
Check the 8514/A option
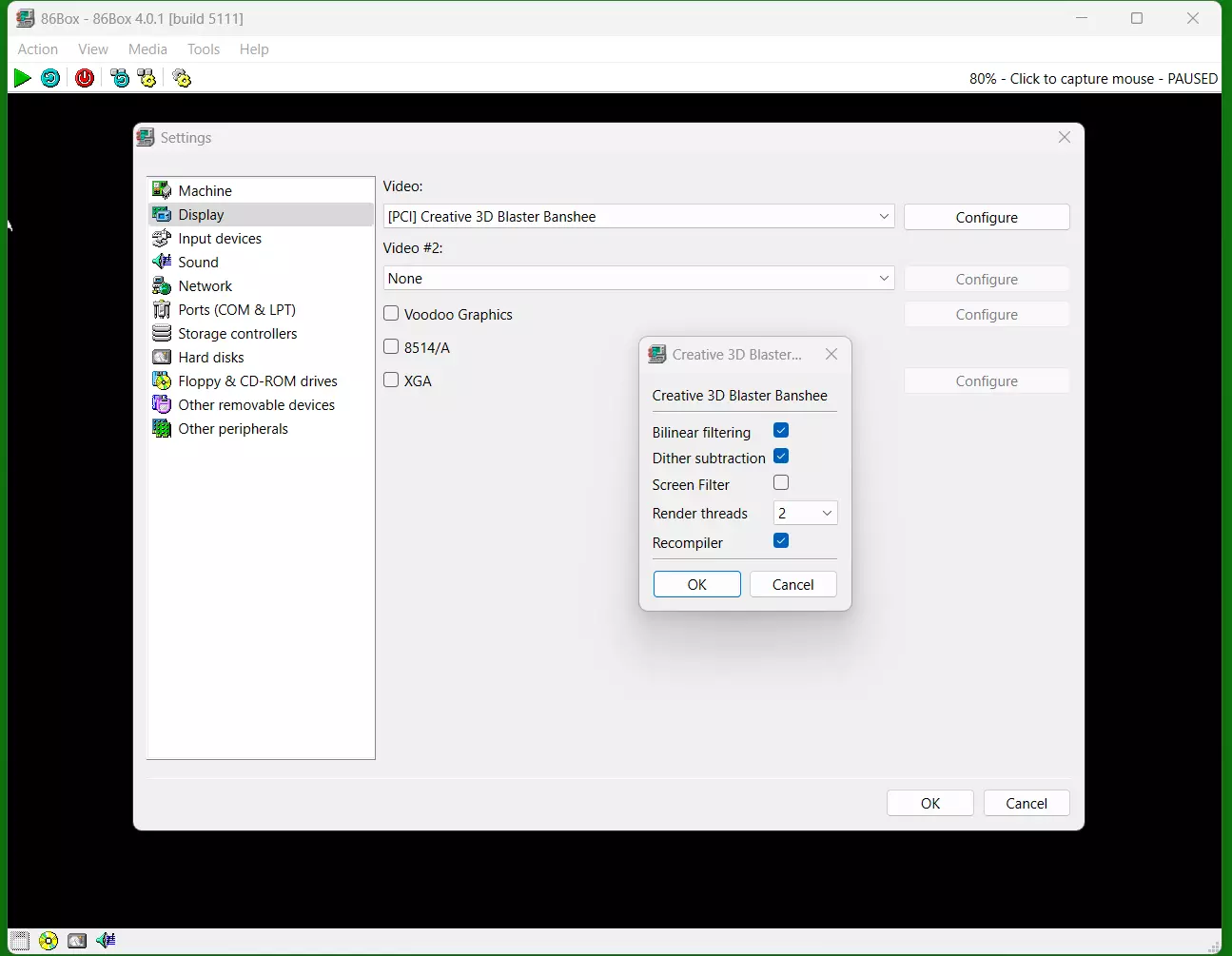[391, 346]
